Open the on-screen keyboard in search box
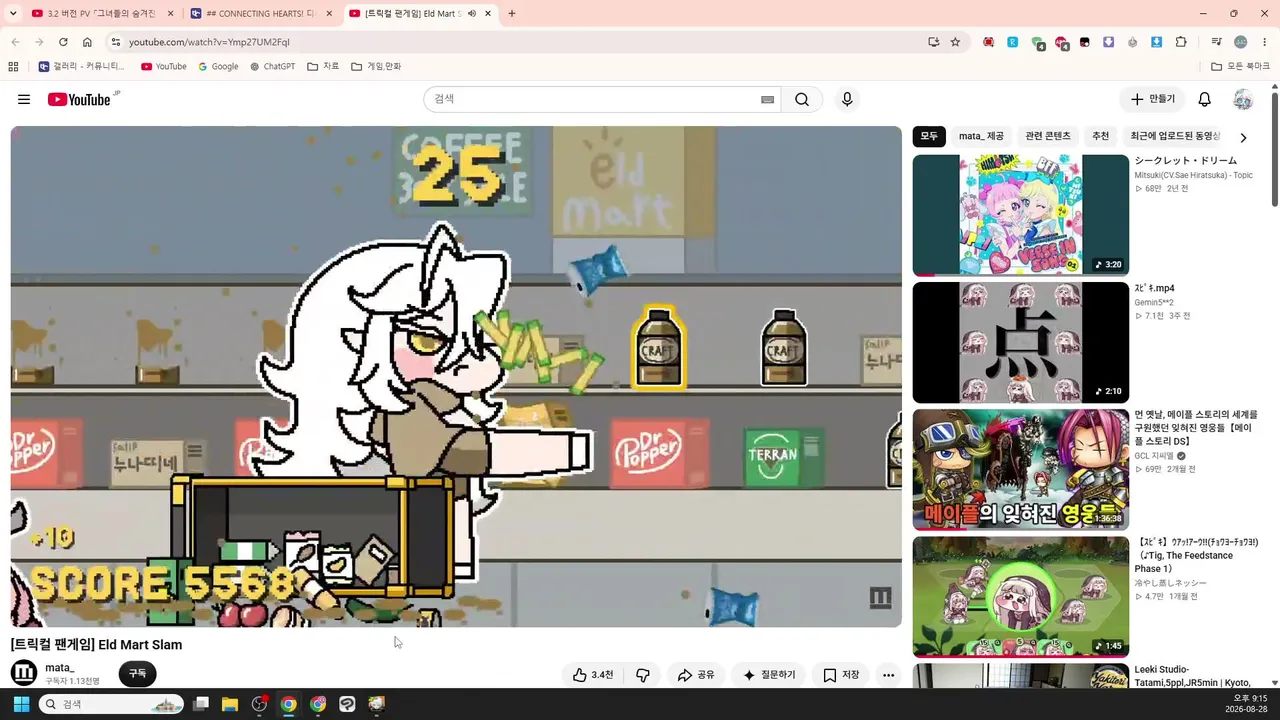 tap(768, 99)
